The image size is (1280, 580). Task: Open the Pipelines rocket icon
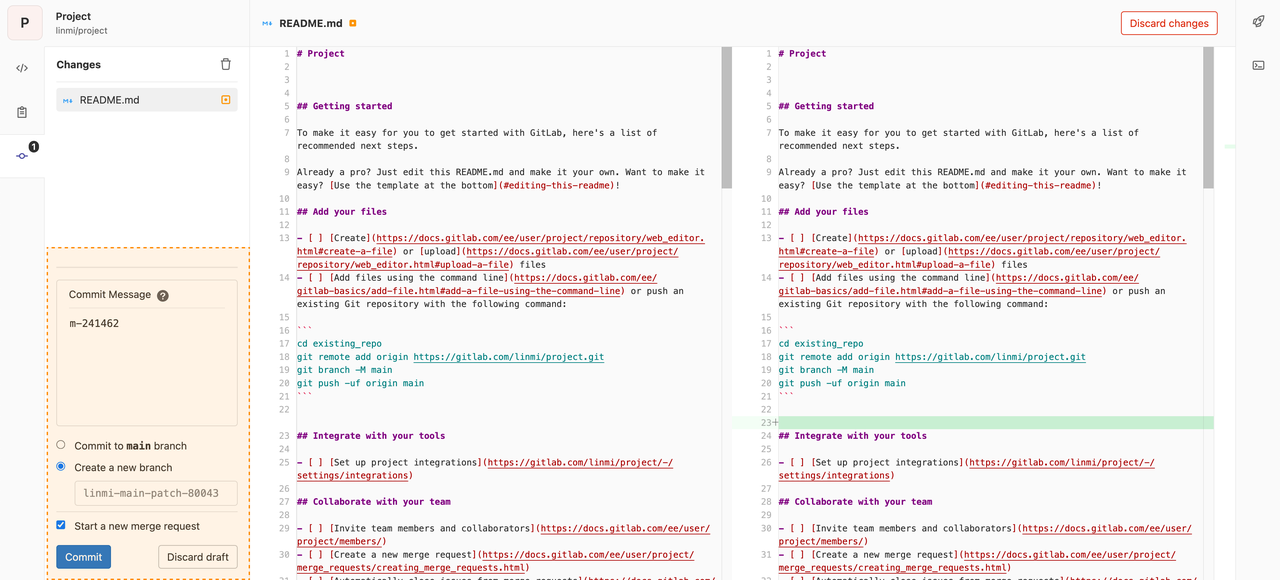tap(1258, 21)
